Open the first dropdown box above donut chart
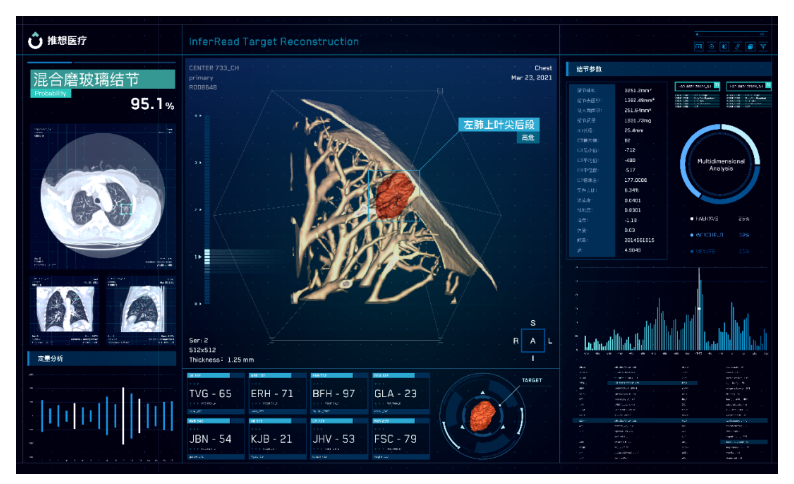This screenshot has height=484, width=794. tap(697, 87)
